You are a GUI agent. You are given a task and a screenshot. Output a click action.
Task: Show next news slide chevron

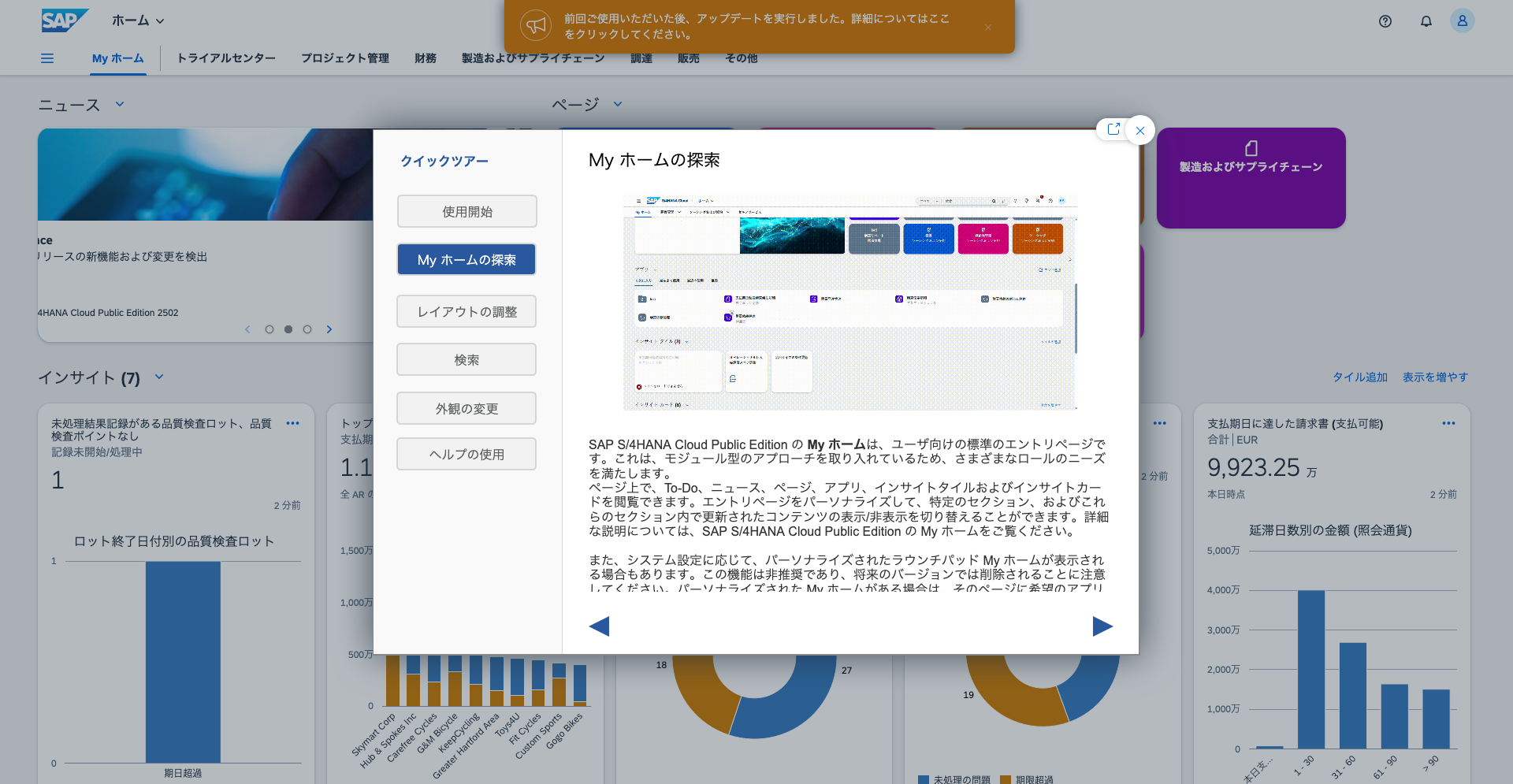(329, 329)
